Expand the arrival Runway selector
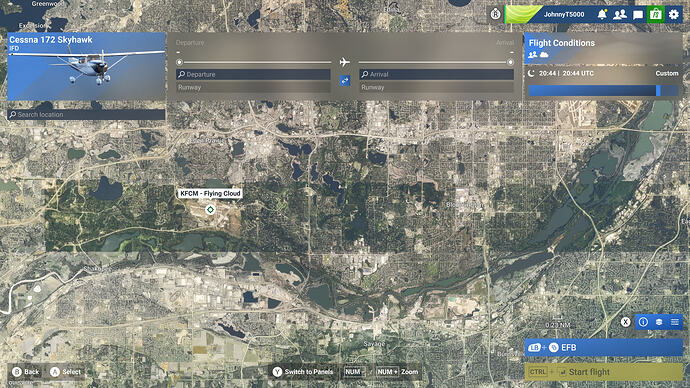Viewport: 690px width, 388px height. coord(437,87)
